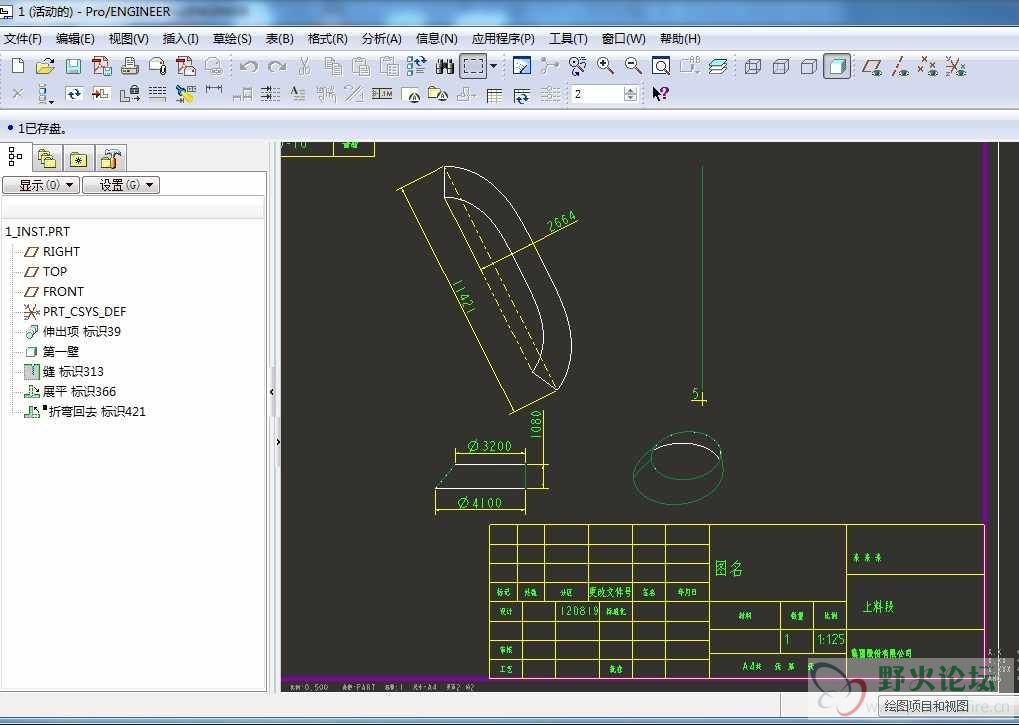Image resolution: width=1019 pixels, height=725 pixels.
Task: Toggle datum points display
Action: (928, 66)
